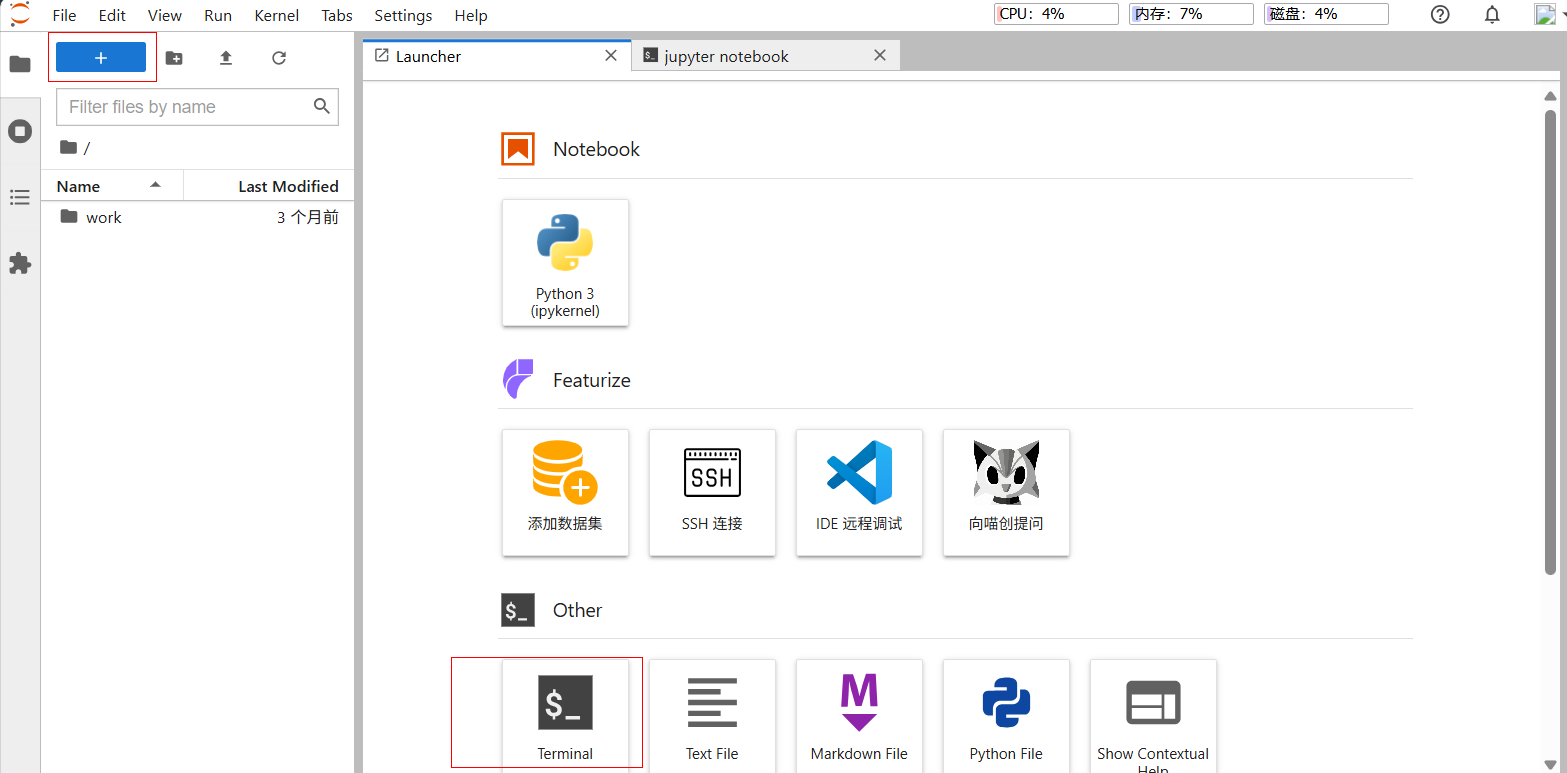1567x773 pixels.
Task: Open the 添加数据集 card
Action: coord(565,492)
